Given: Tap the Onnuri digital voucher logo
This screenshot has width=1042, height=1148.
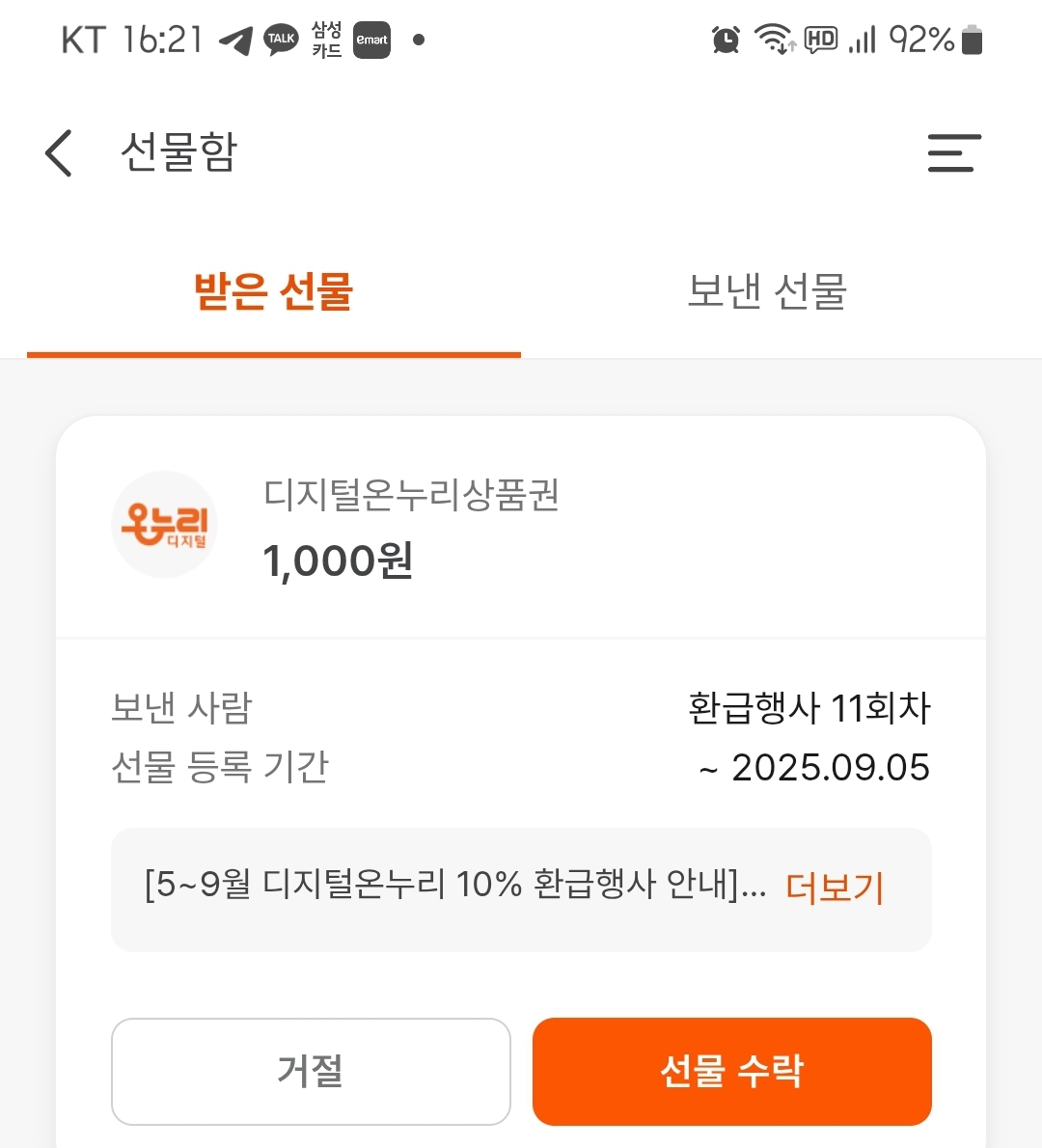Looking at the screenshot, I should [x=165, y=524].
